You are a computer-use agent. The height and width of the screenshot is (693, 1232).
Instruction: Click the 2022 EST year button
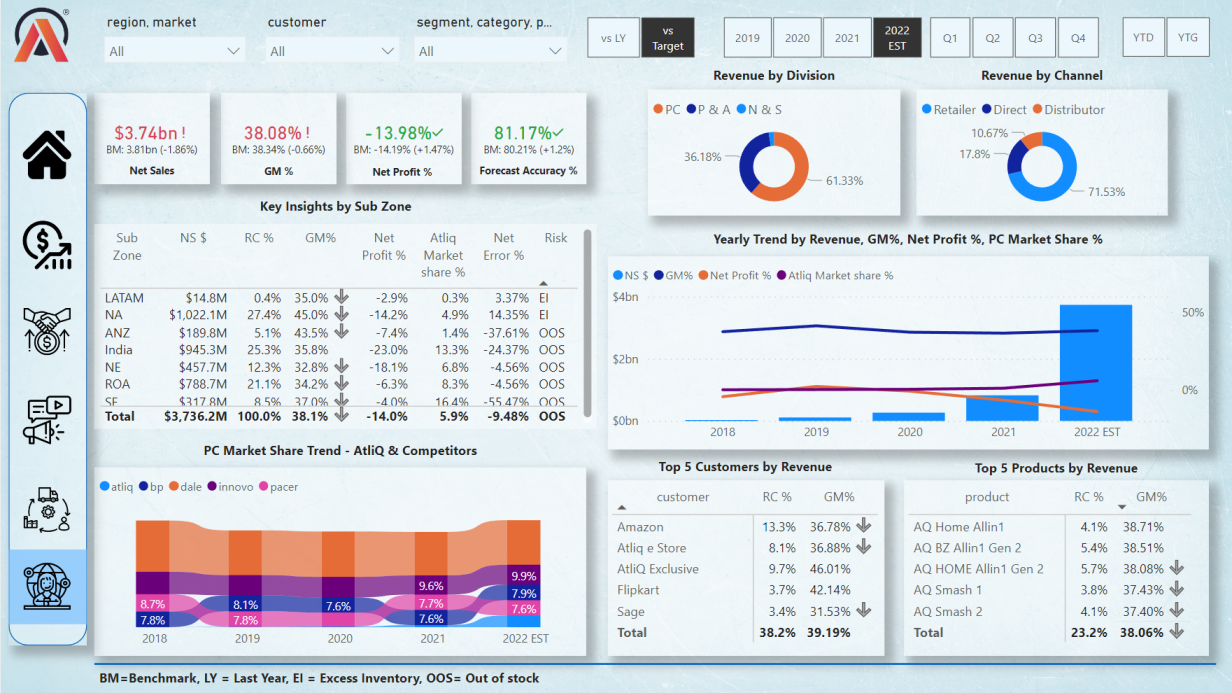897,38
